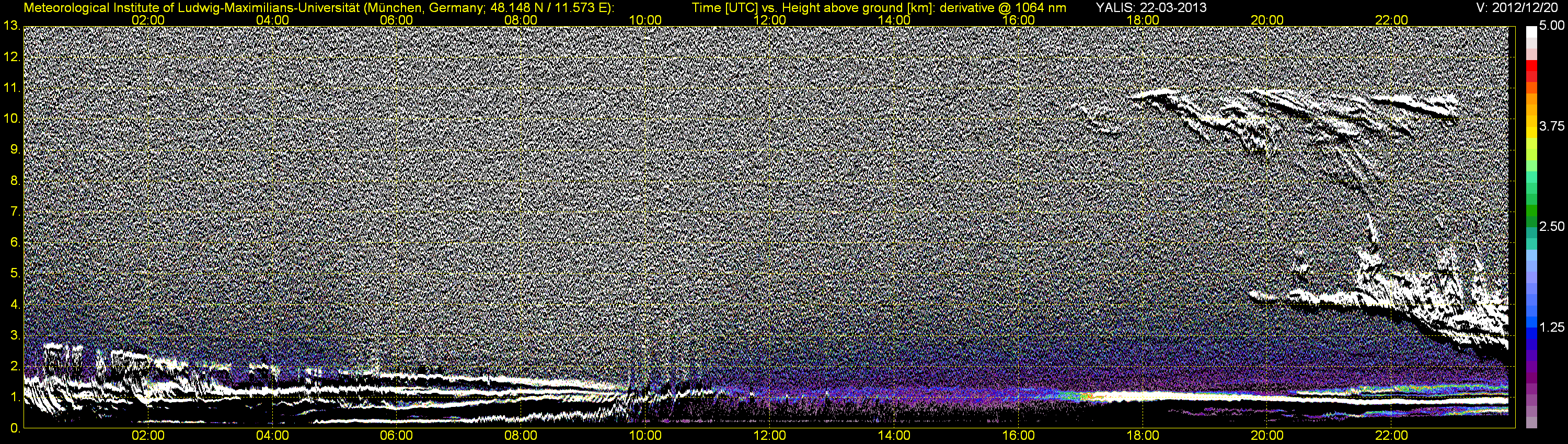Screen dimensions: 1568x444
Task: Click the height axis label 12
Action: click(x=11, y=56)
